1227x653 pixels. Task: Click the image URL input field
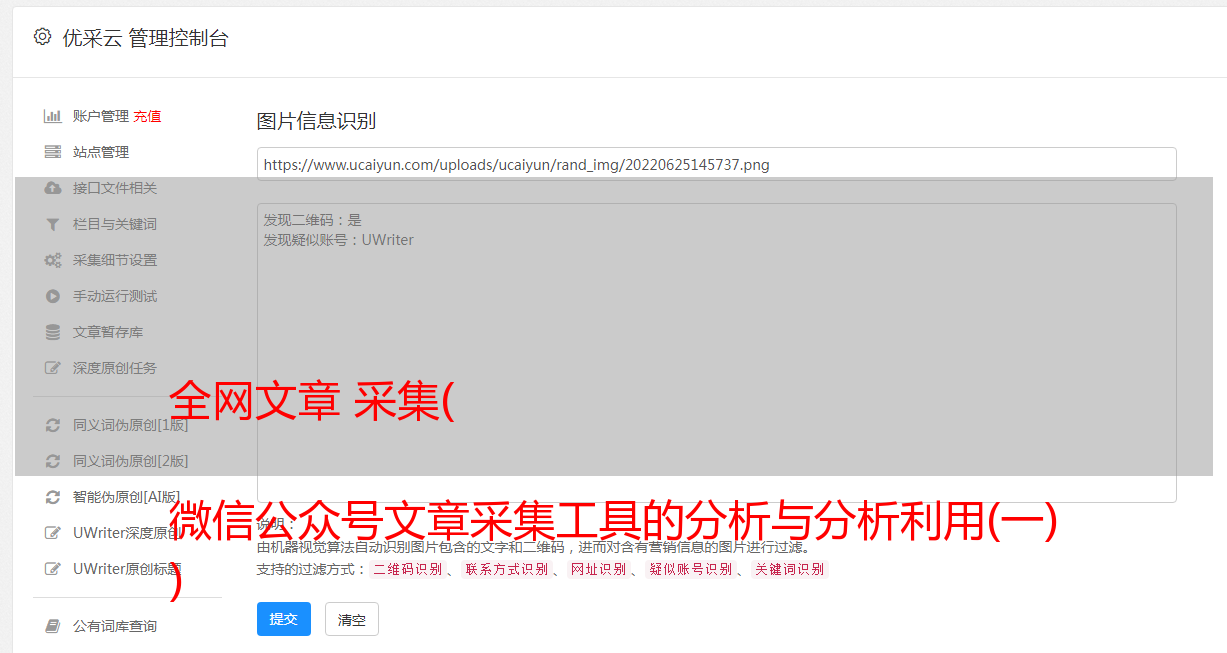716,164
